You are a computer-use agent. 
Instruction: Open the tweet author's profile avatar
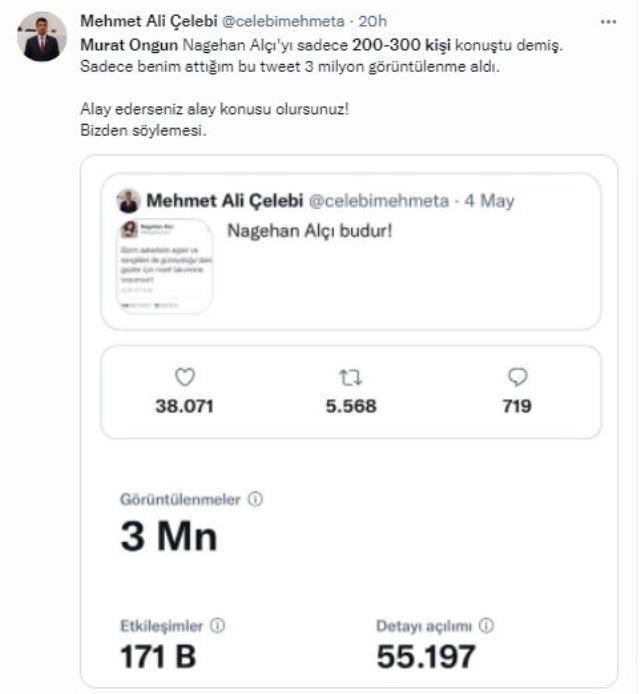point(41,38)
